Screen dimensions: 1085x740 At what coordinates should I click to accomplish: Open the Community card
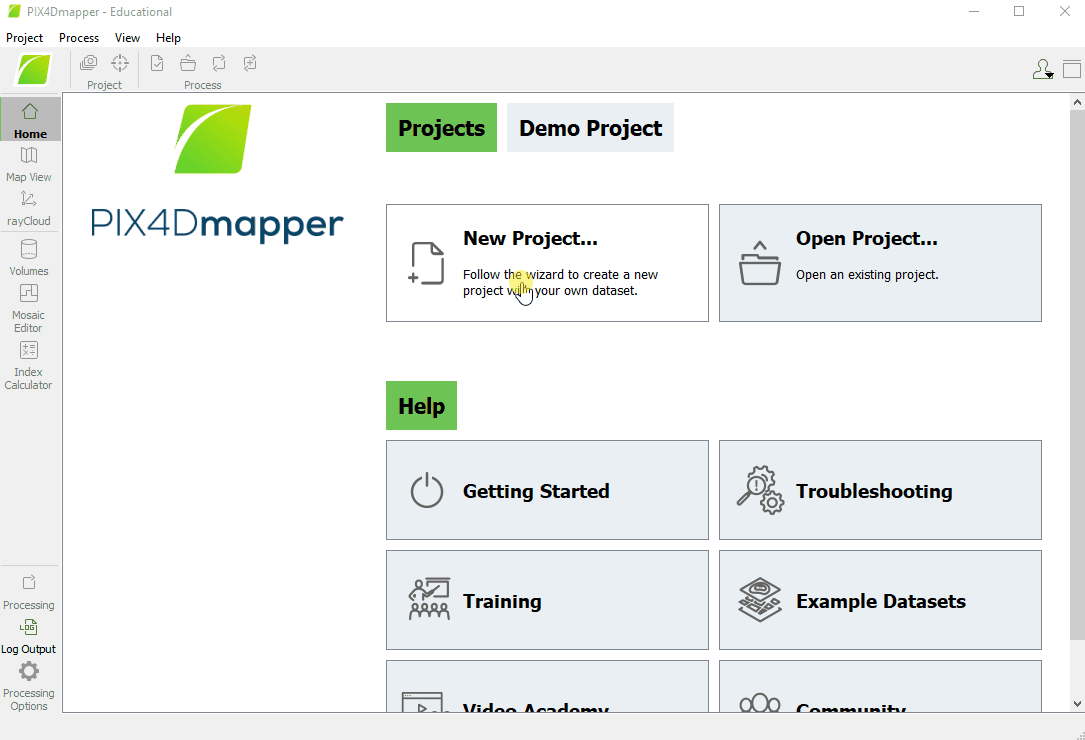[880, 686]
